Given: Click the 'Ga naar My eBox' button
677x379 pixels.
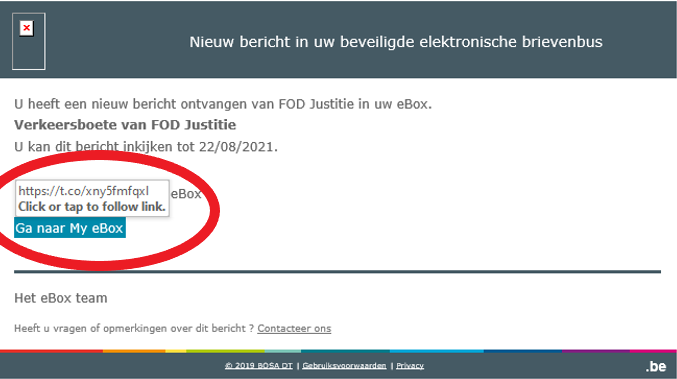Looking at the screenshot, I should [x=70, y=227].
